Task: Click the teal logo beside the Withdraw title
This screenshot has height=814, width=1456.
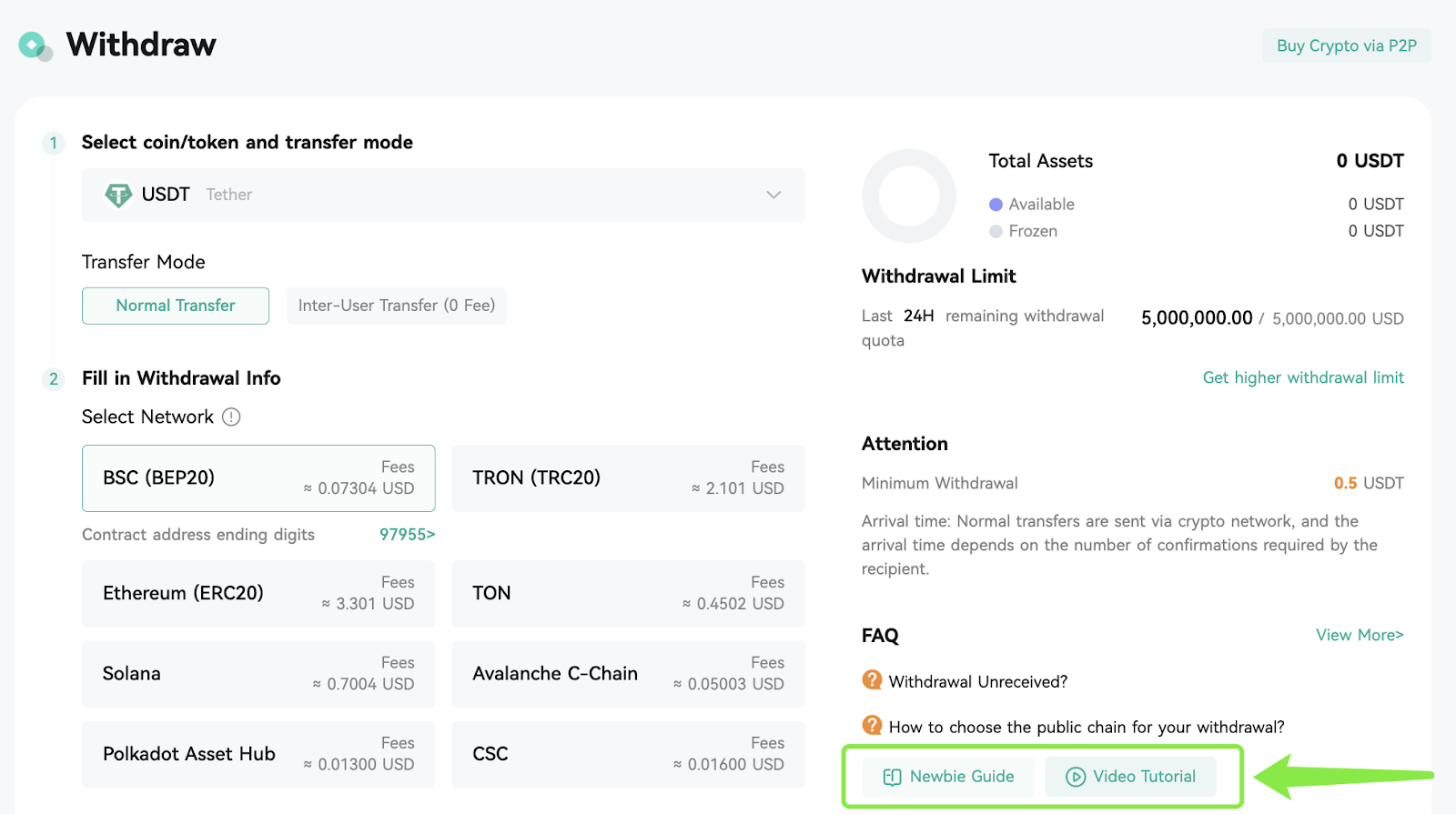Action: coord(35,45)
